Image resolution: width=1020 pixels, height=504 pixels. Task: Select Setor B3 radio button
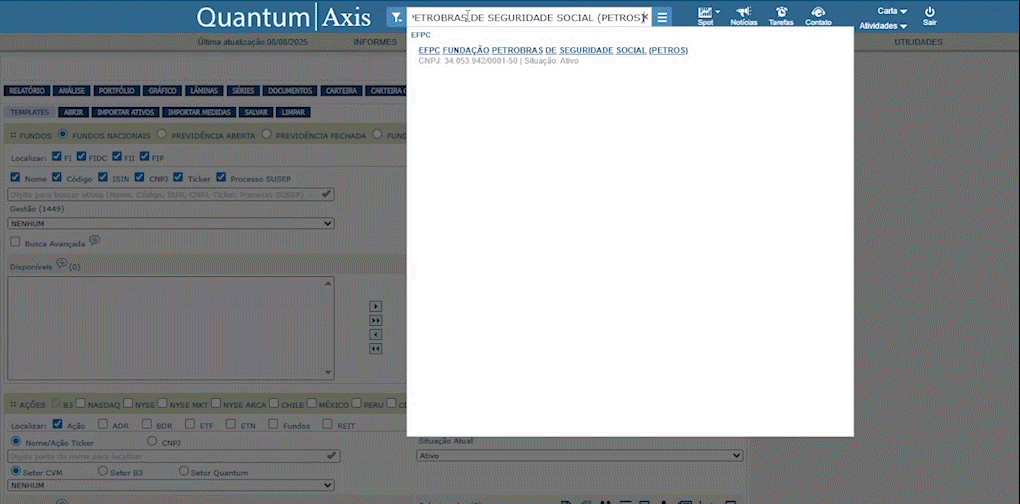tap(102, 471)
